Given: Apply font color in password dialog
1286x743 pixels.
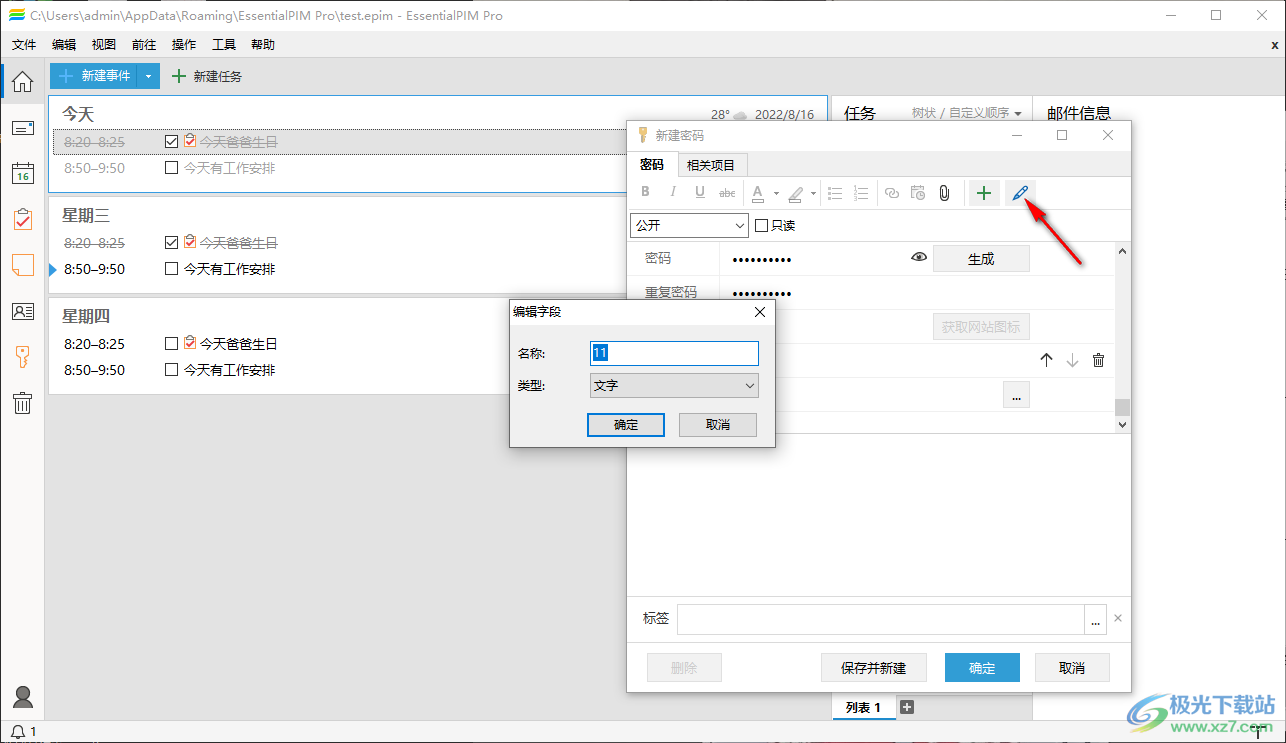Looking at the screenshot, I should click(x=758, y=193).
